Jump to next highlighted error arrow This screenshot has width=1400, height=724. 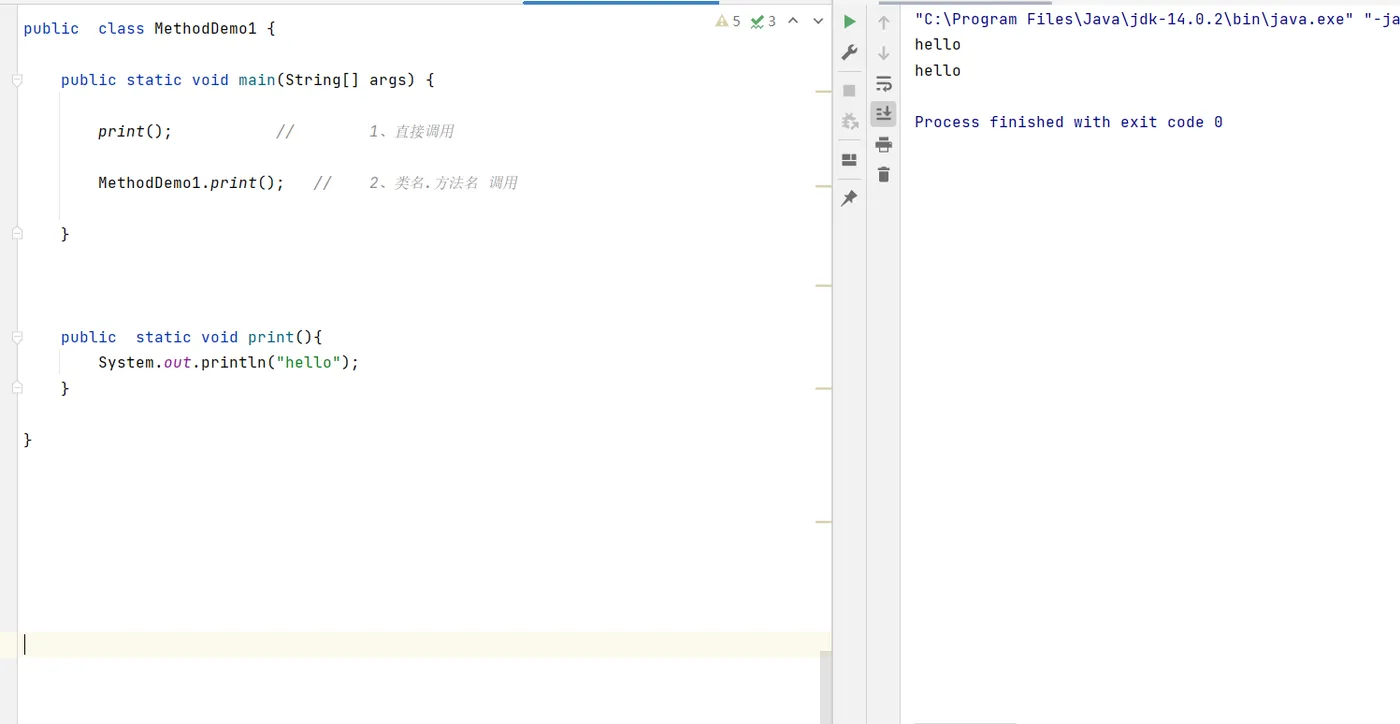818,21
